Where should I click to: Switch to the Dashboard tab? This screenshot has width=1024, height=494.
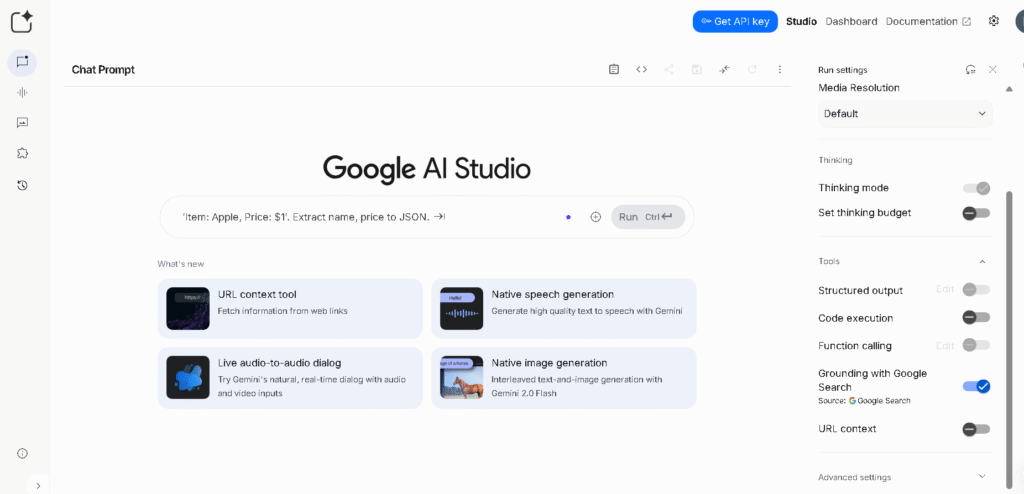(852, 21)
